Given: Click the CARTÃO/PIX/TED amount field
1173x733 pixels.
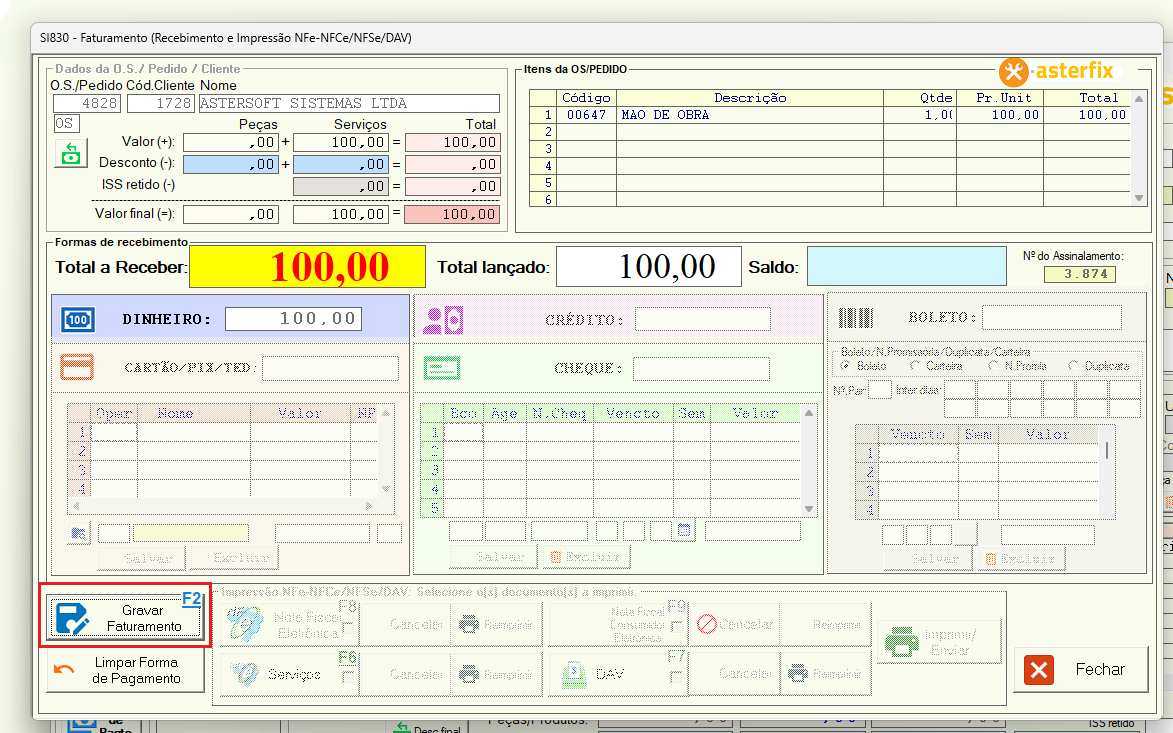Looking at the screenshot, I should tap(331, 368).
